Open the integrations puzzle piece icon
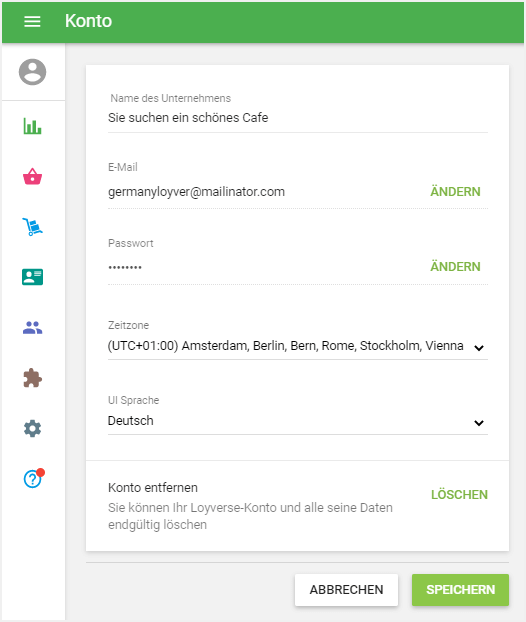Image resolution: width=526 pixels, height=622 pixels. click(x=33, y=378)
